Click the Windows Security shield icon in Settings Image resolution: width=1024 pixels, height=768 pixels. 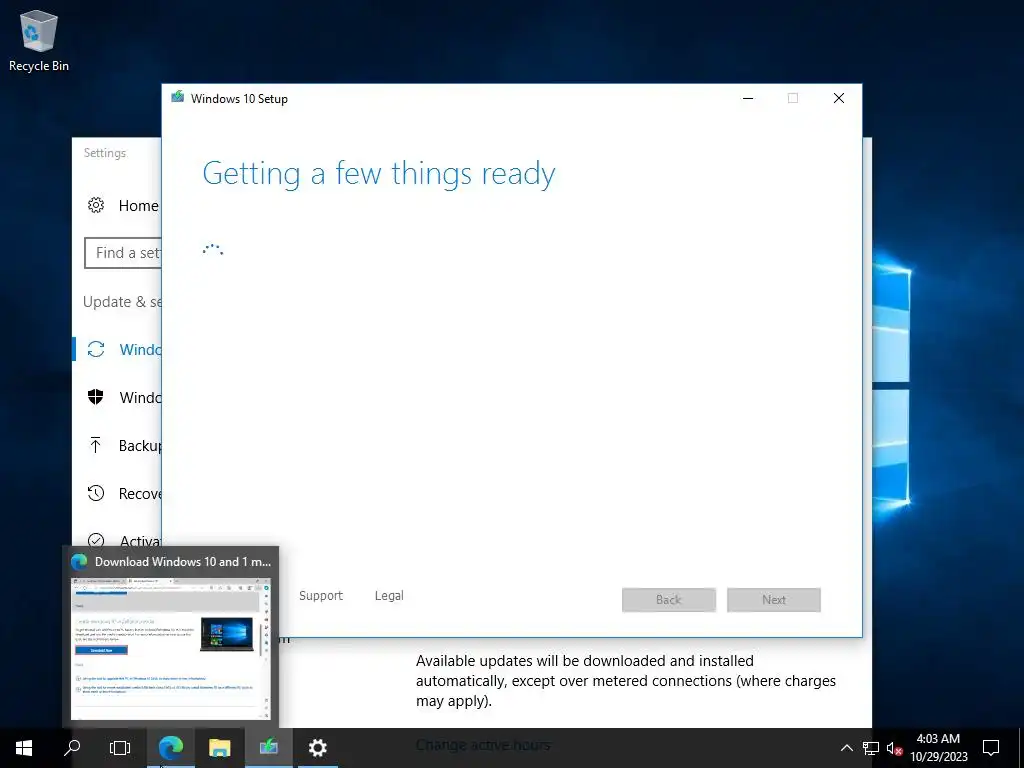(96, 397)
